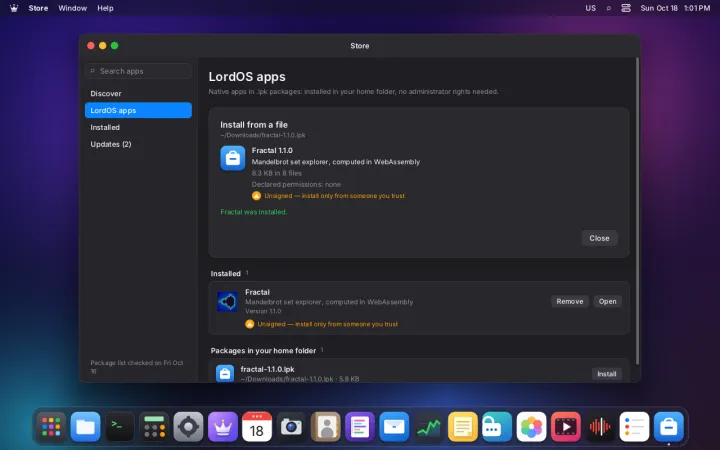720x450 pixels.
Task: Click 'Declared permissions: none' text
Action: [x=296, y=184]
